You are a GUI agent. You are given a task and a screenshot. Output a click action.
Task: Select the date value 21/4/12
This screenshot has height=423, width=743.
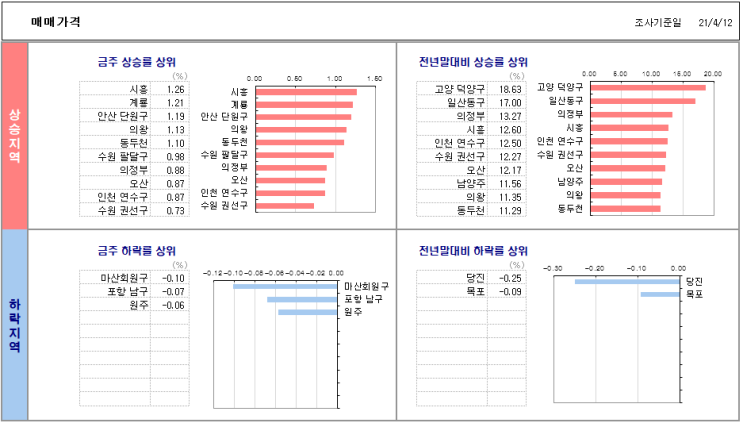click(715, 22)
